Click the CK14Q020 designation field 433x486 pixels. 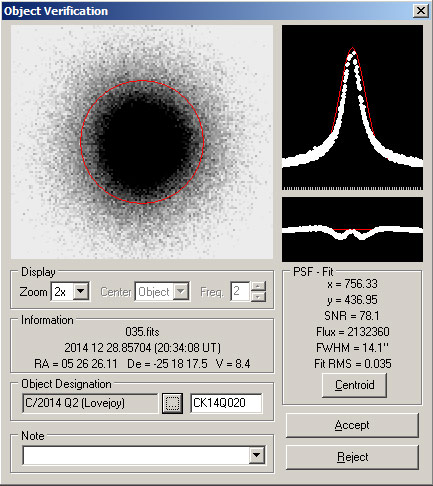pos(226,403)
